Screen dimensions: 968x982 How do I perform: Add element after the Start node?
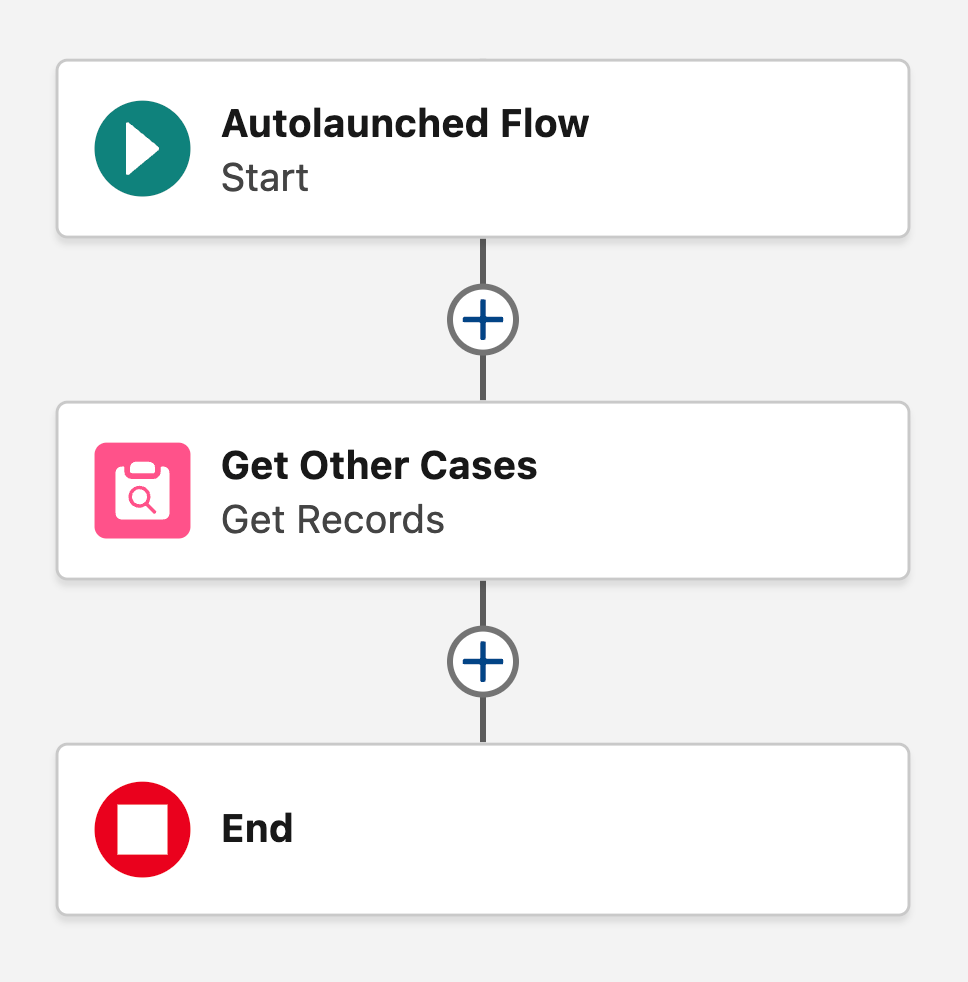pyautogui.click(x=483, y=320)
